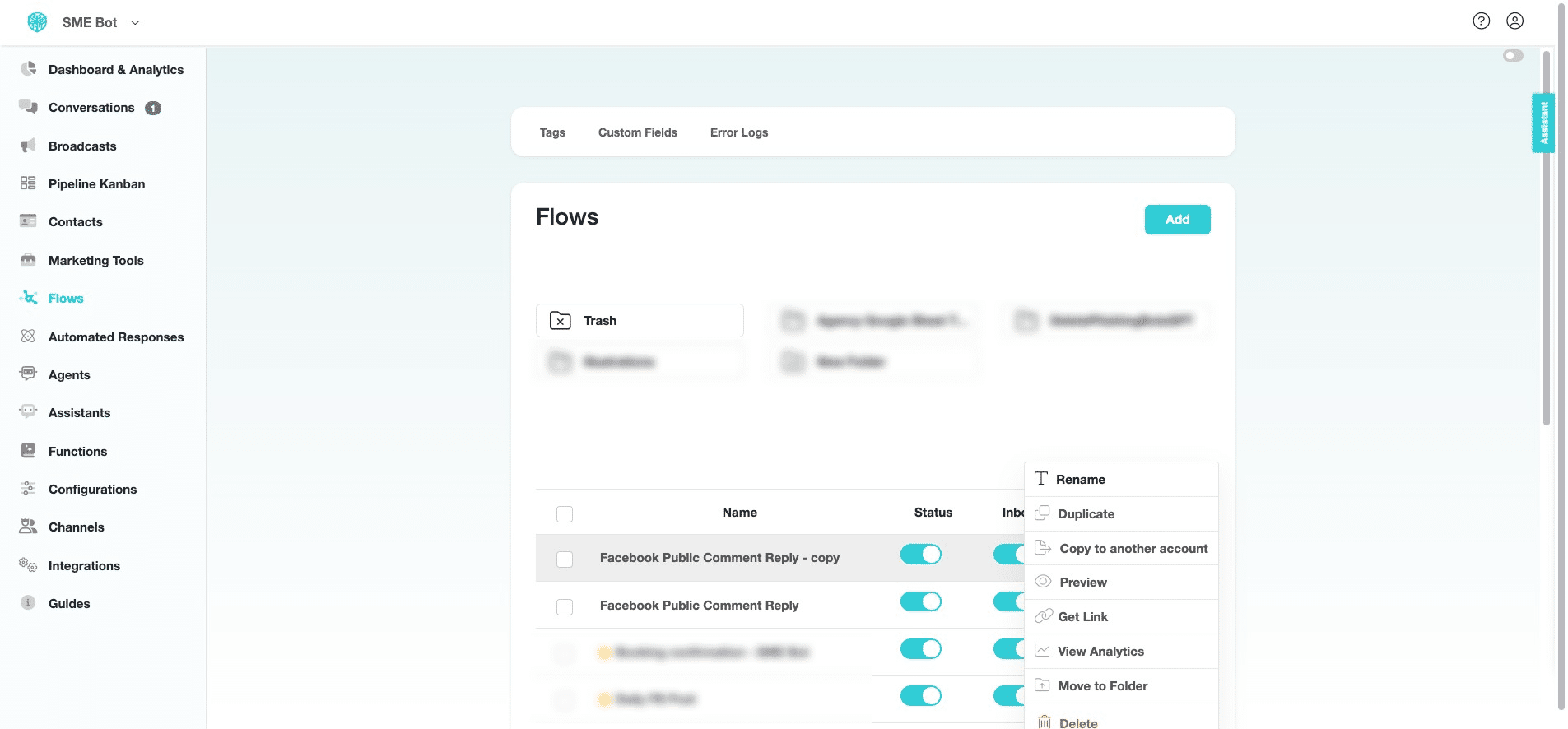Click the Pipeline Kanban board icon
Screen dimensions: 1568x729
point(28,183)
